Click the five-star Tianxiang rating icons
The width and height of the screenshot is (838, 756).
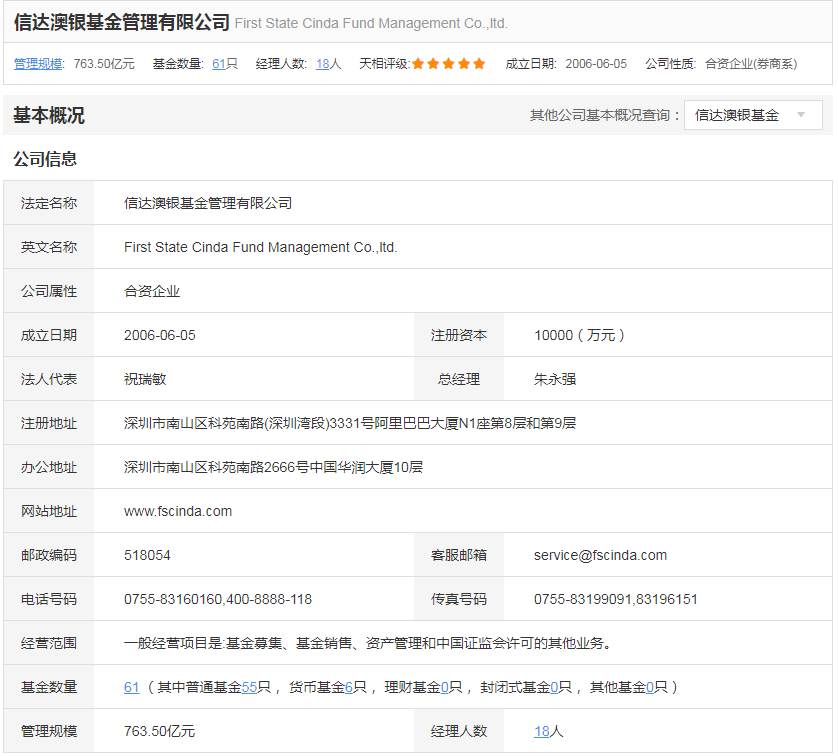[x=449, y=63]
